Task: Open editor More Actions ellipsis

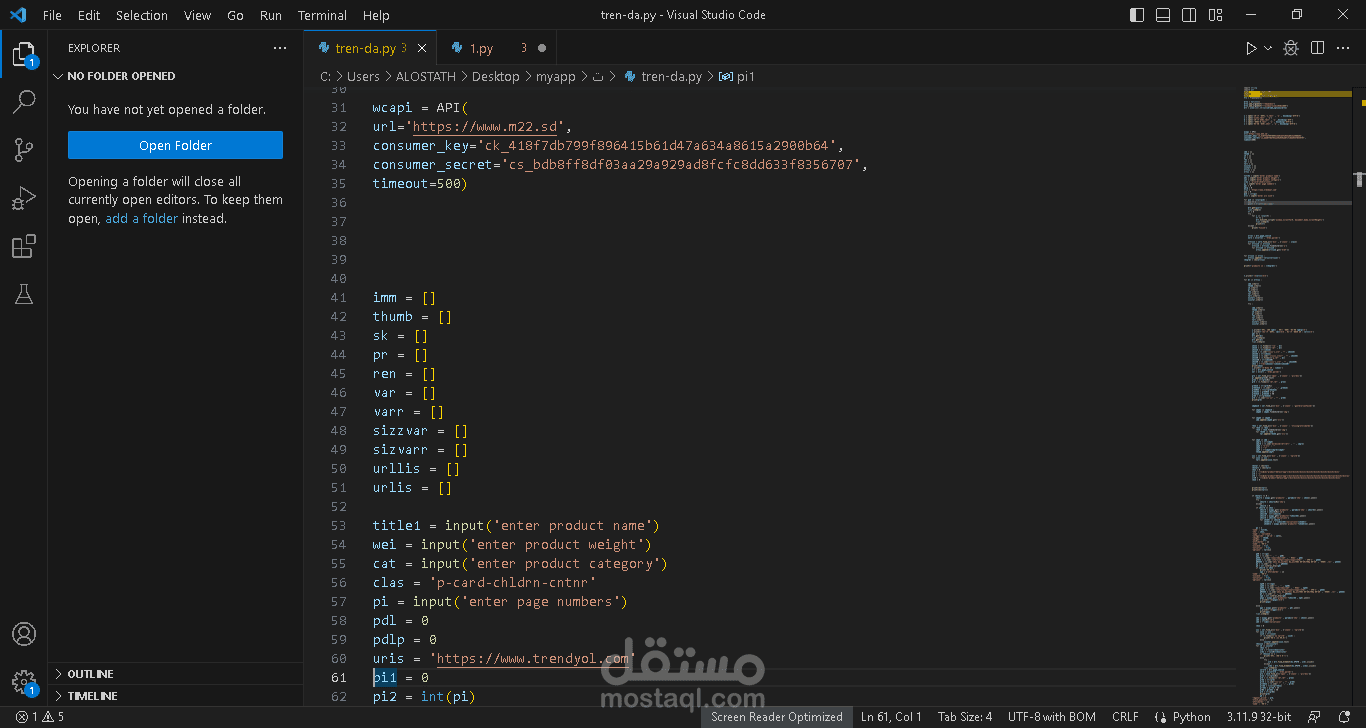Action: [x=1343, y=48]
